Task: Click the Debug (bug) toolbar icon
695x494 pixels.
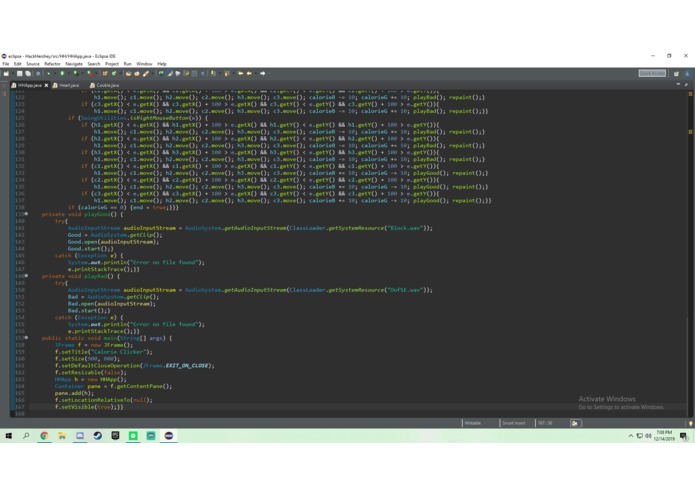Action: pyautogui.click(x=48, y=73)
